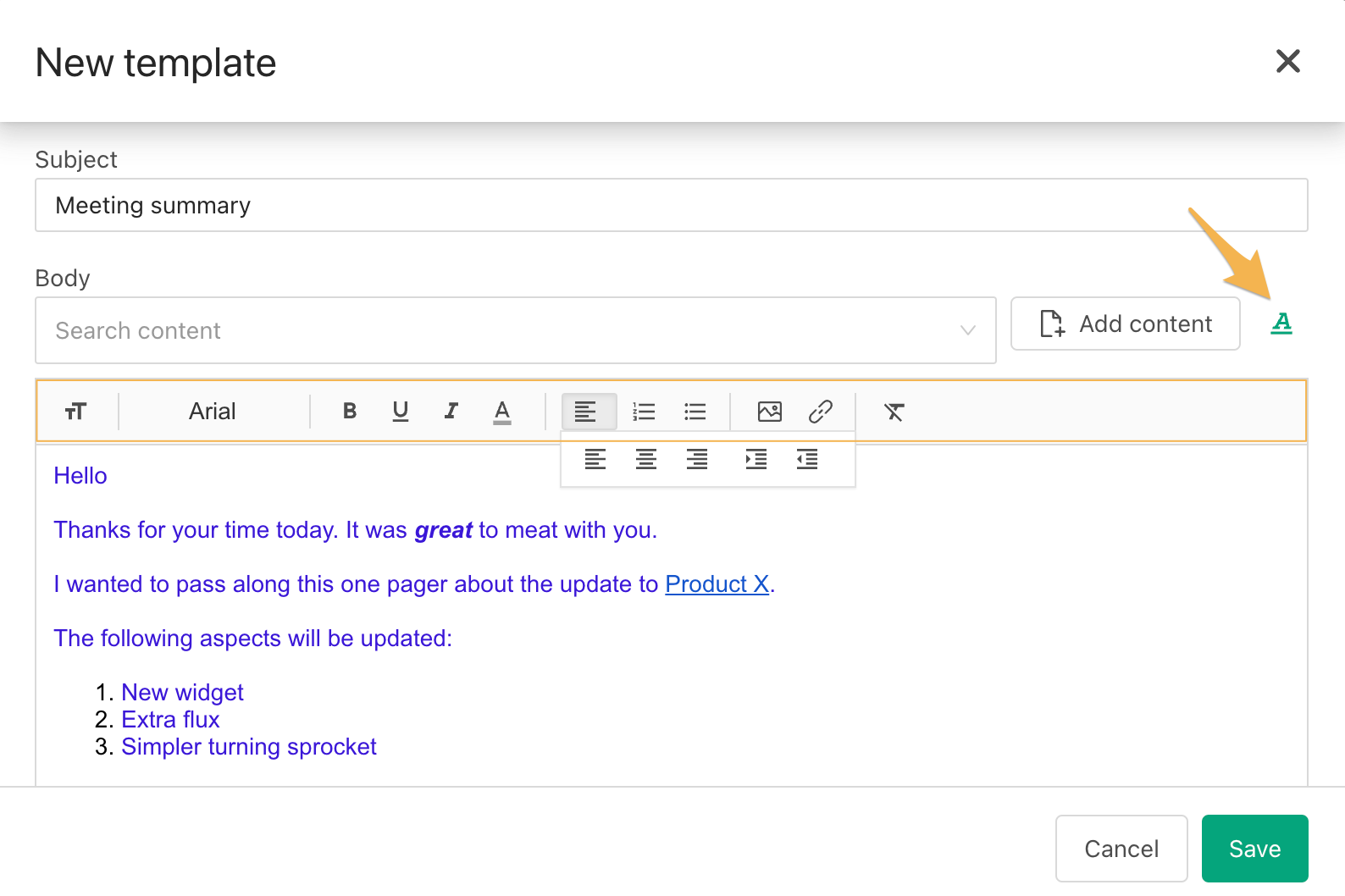Screen dimensions: 1345x896
Task: Increase indent of the text
Action: pyautogui.click(x=756, y=460)
